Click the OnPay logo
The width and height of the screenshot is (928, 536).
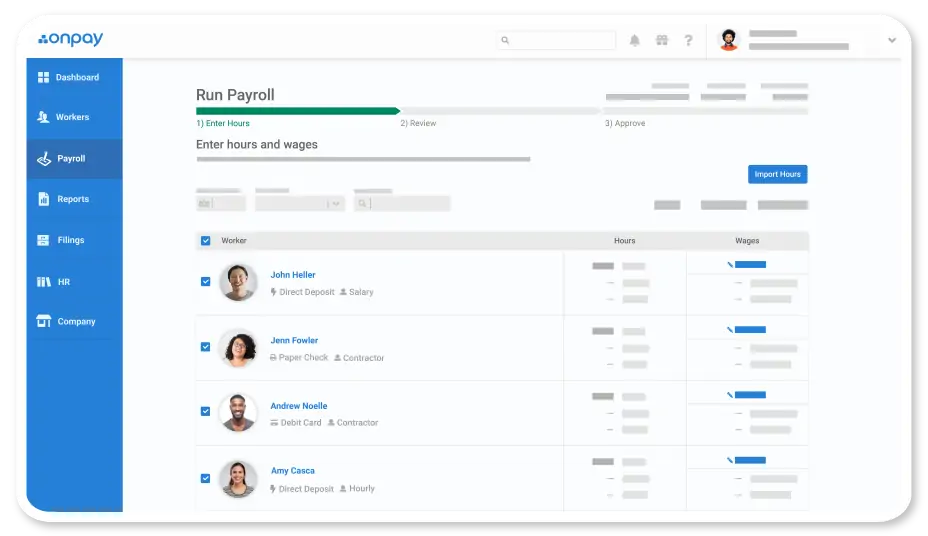[71, 40]
